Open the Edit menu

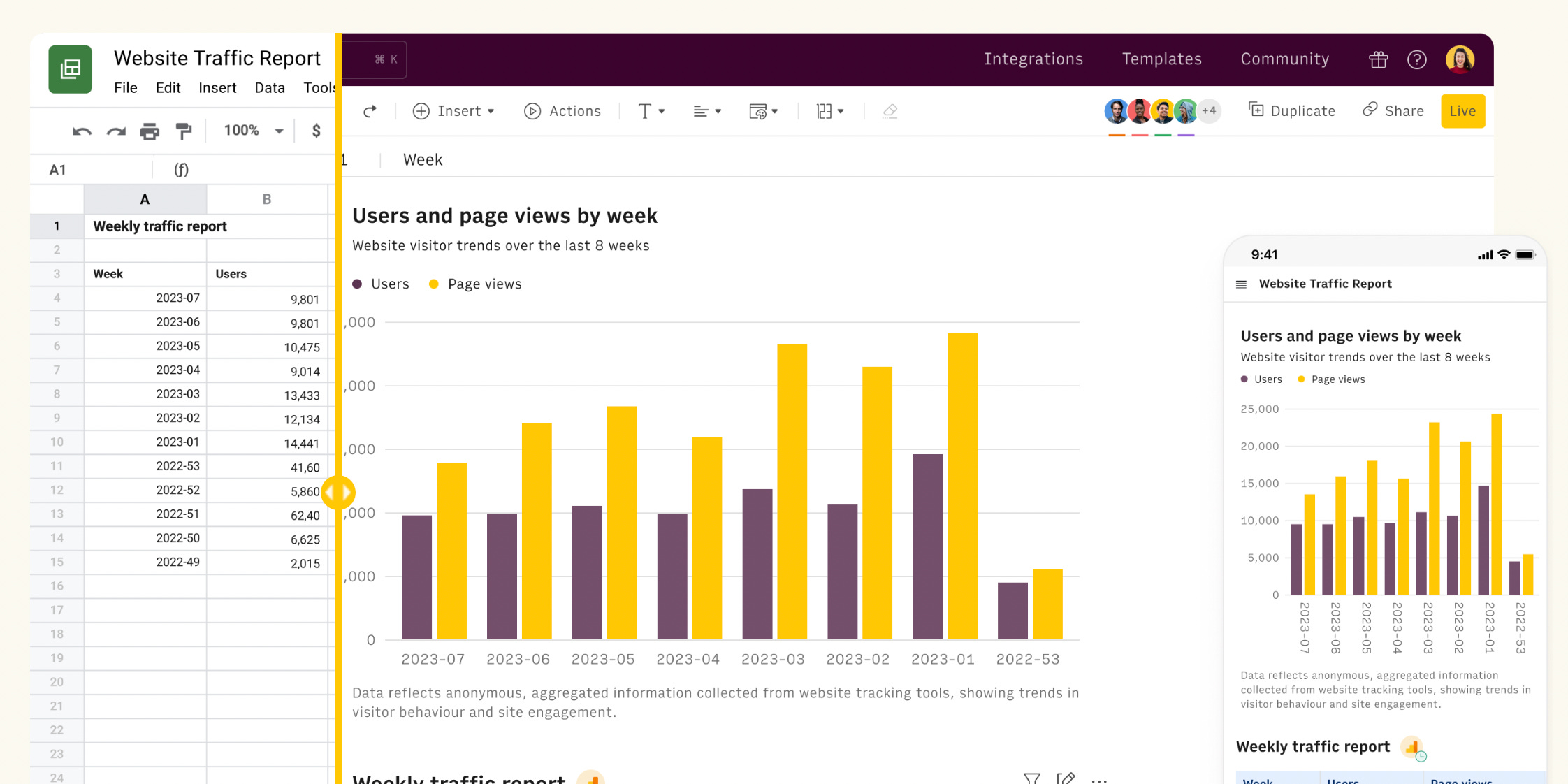pos(168,88)
